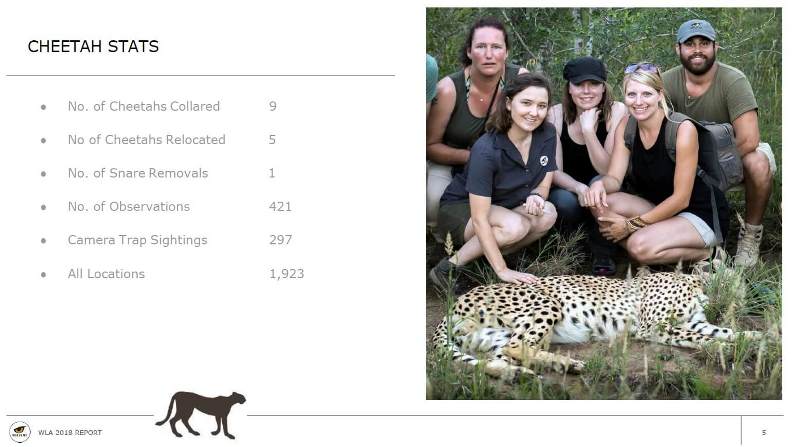The width and height of the screenshot is (800, 447).
Task: Click the bullet before Cheetahs Collared
Action: 43,107
